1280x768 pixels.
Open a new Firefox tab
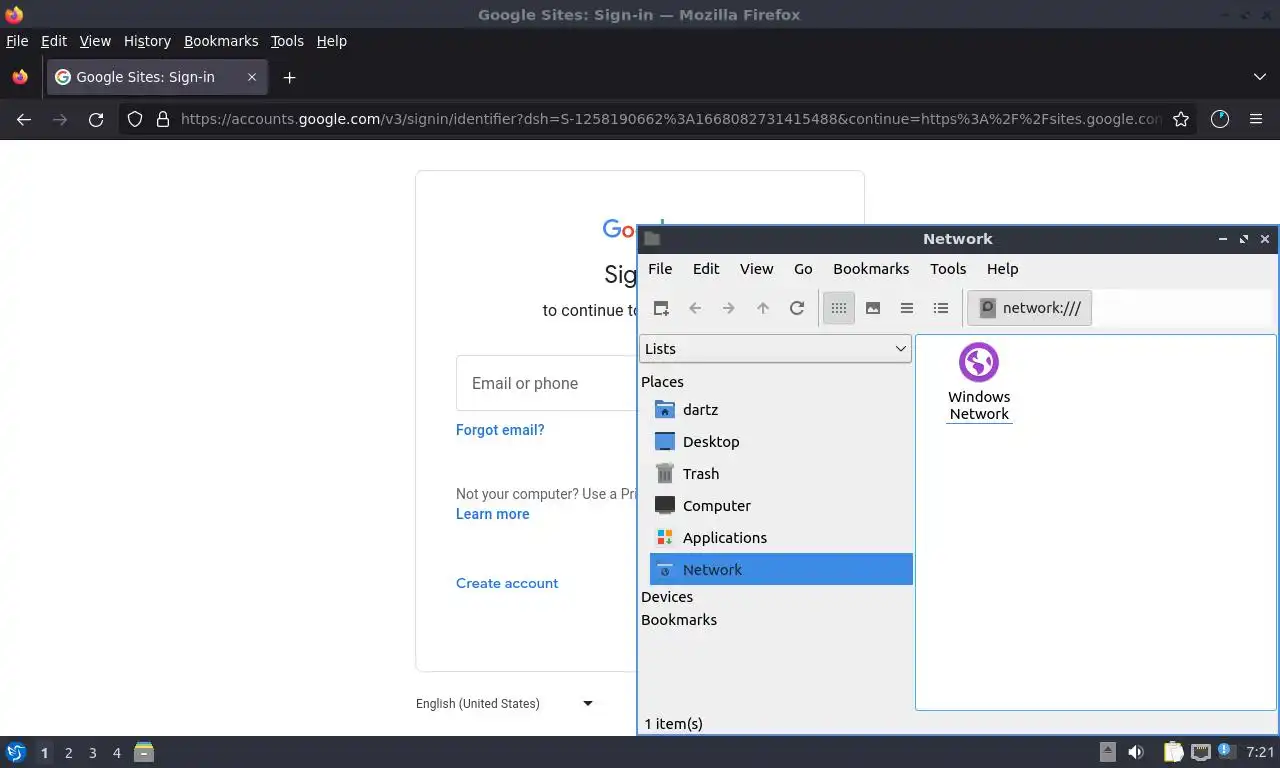pyautogui.click(x=289, y=77)
